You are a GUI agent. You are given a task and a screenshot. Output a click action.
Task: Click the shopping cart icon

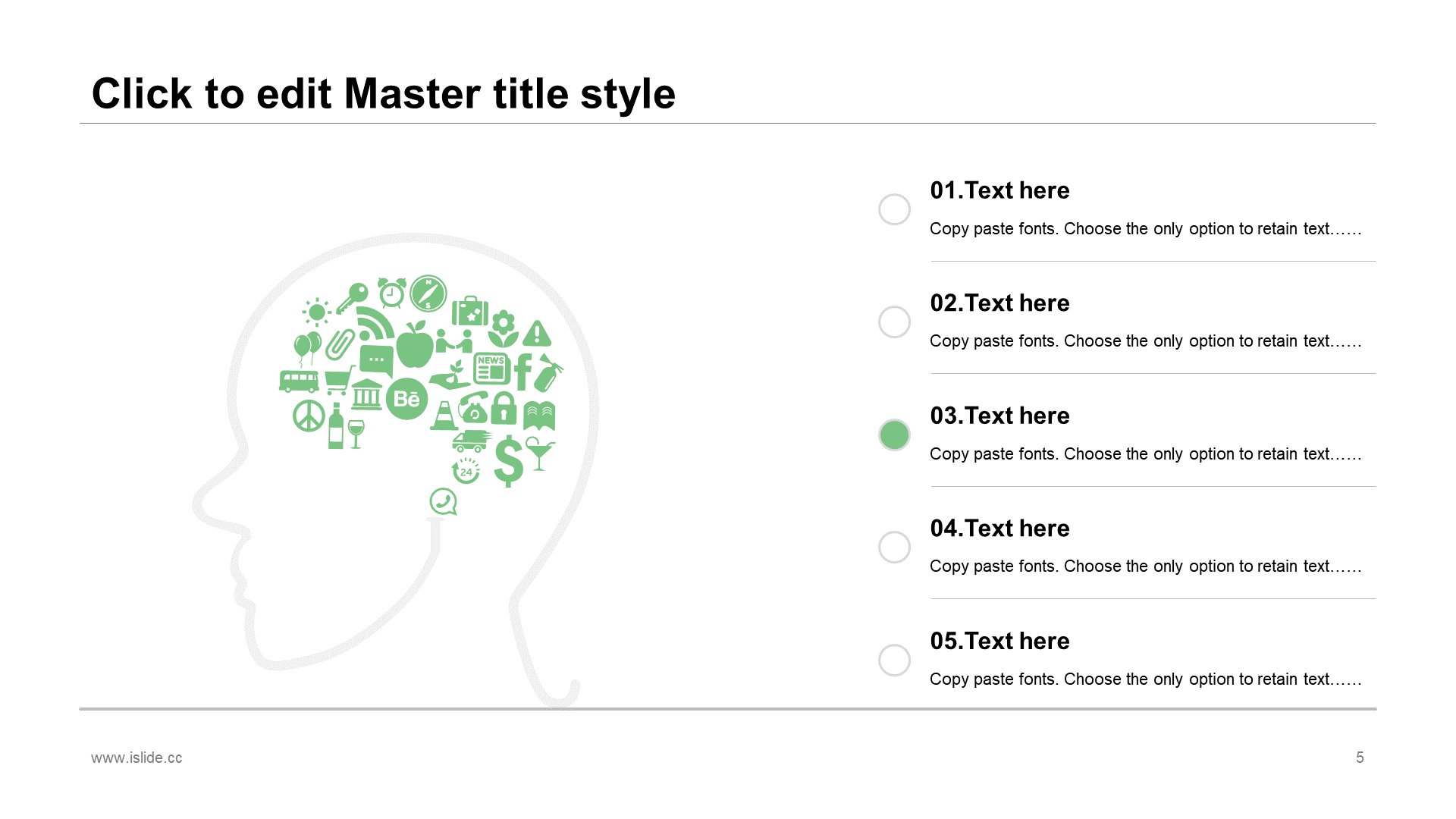339,381
